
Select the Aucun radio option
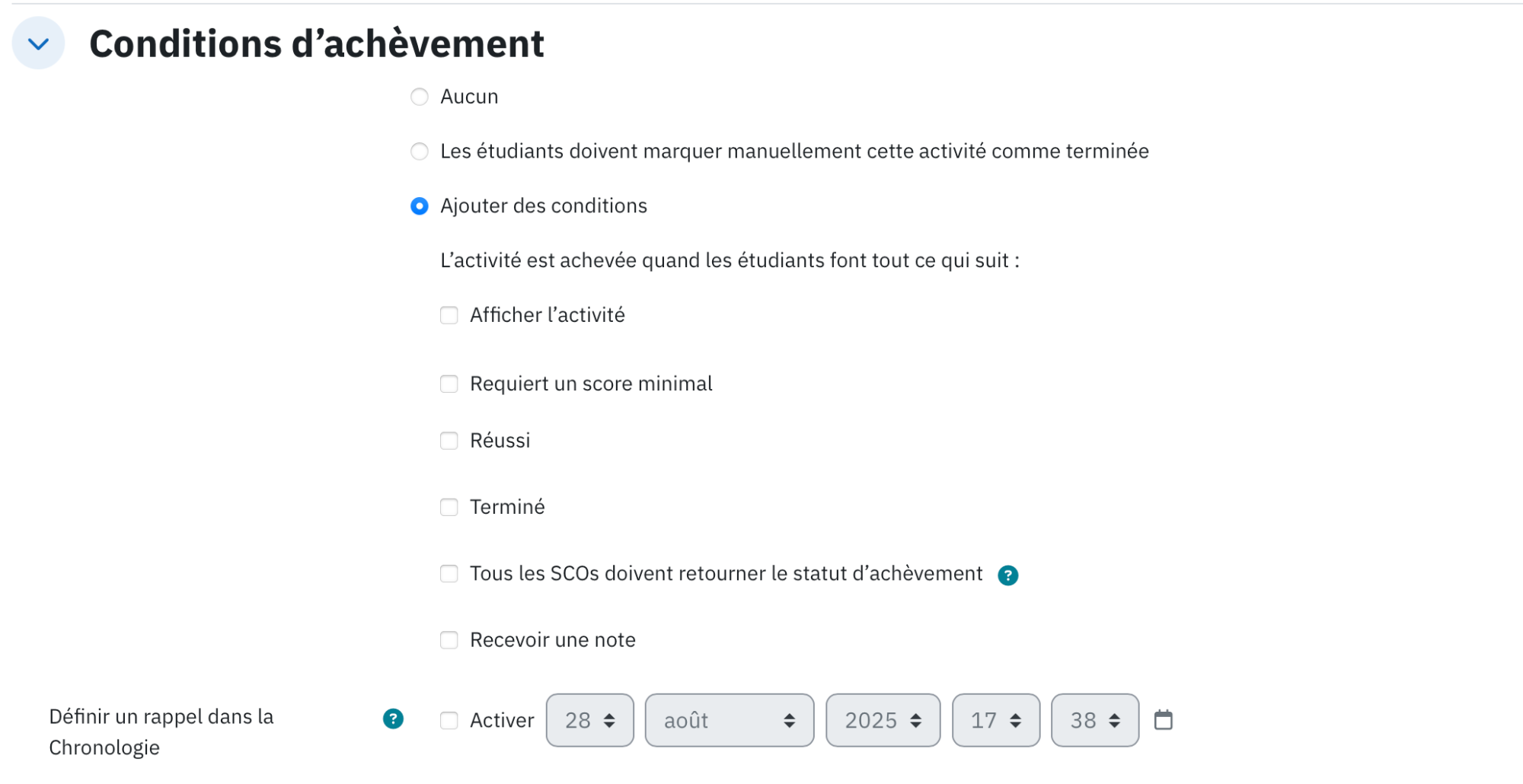coord(419,97)
